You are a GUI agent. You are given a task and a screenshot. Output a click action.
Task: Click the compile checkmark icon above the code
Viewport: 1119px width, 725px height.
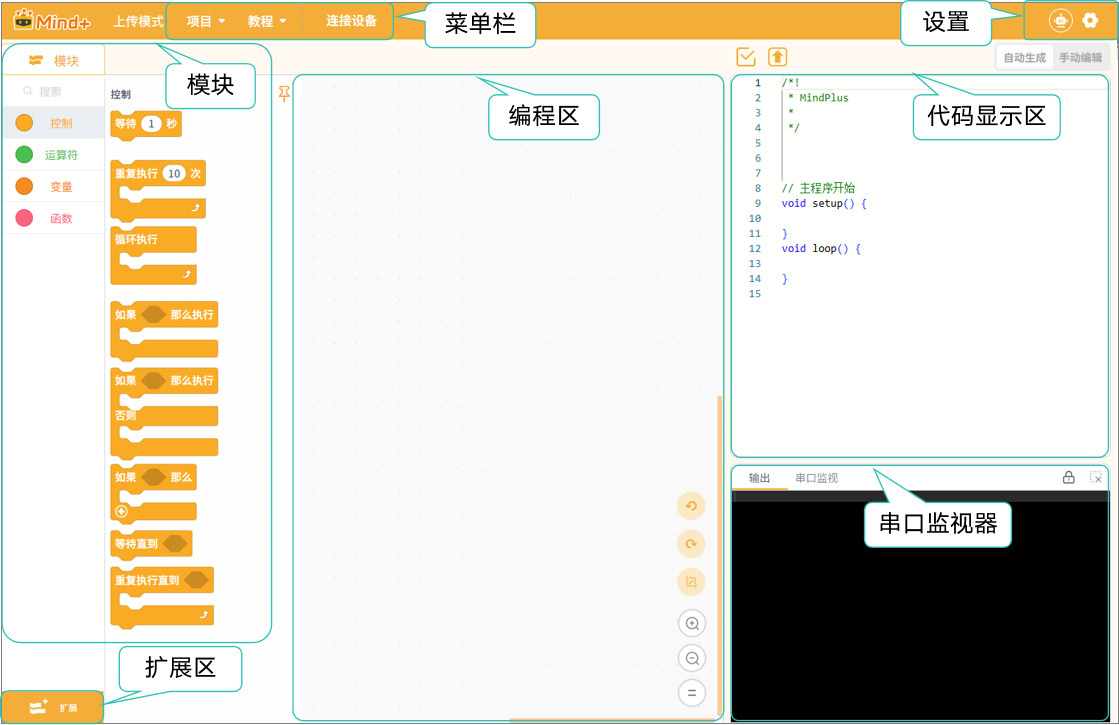click(745, 57)
